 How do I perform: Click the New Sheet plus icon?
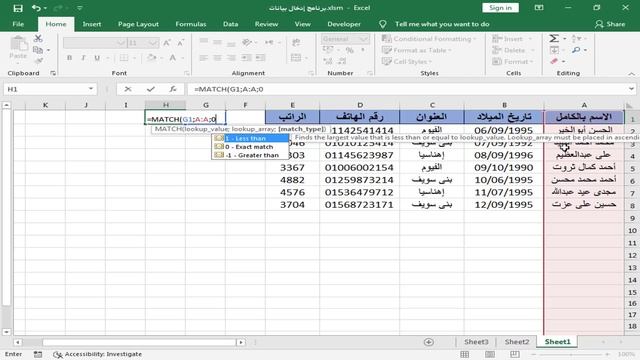[x=429, y=342]
